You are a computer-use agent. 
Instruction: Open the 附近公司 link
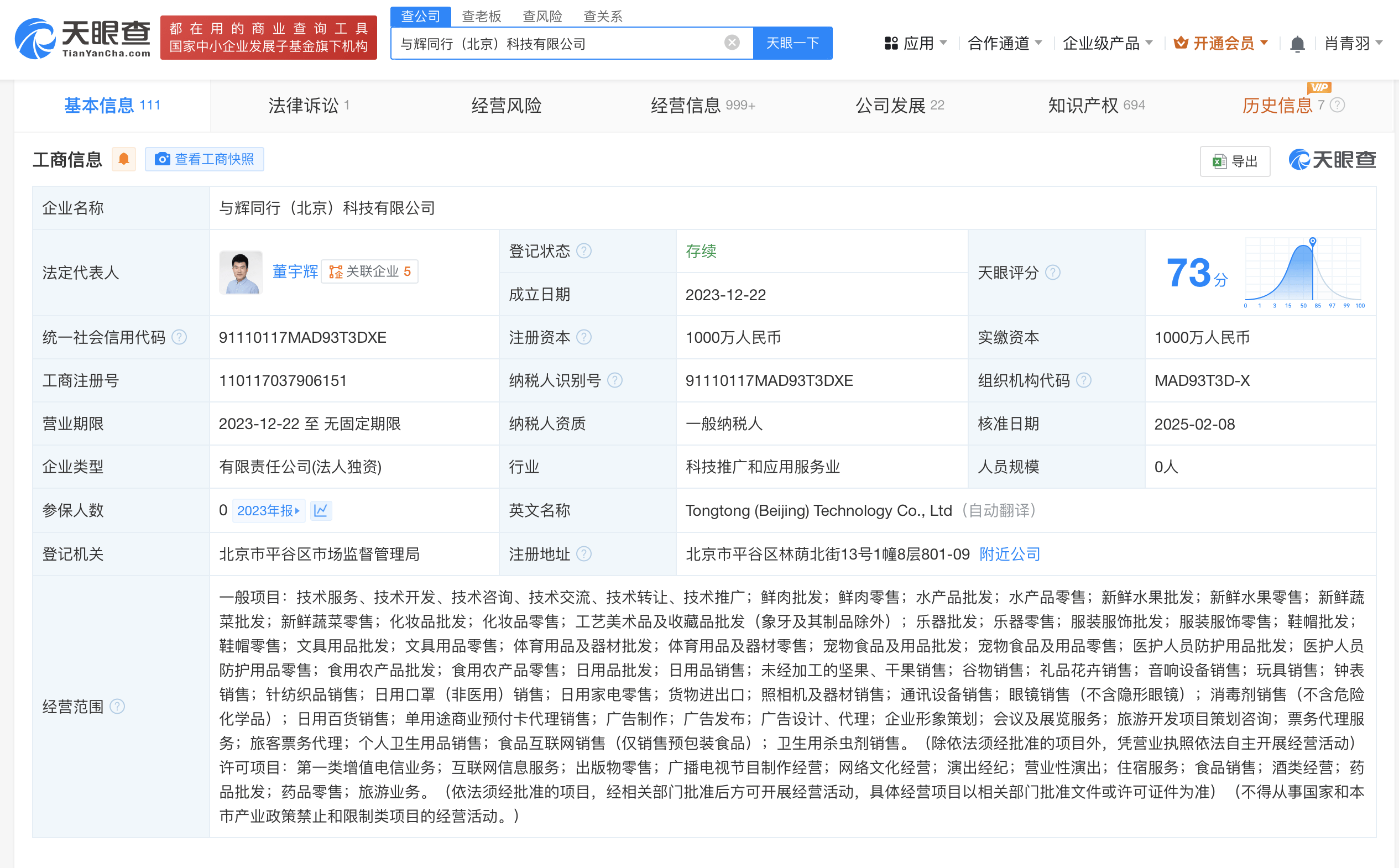click(1009, 554)
